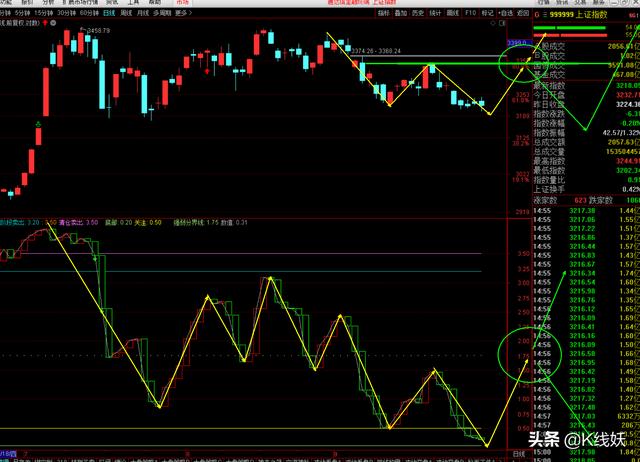Click the 清仓卖出 3.50 indicator label
Viewport: 640px width, 462px height.
click(x=78, y=222)
